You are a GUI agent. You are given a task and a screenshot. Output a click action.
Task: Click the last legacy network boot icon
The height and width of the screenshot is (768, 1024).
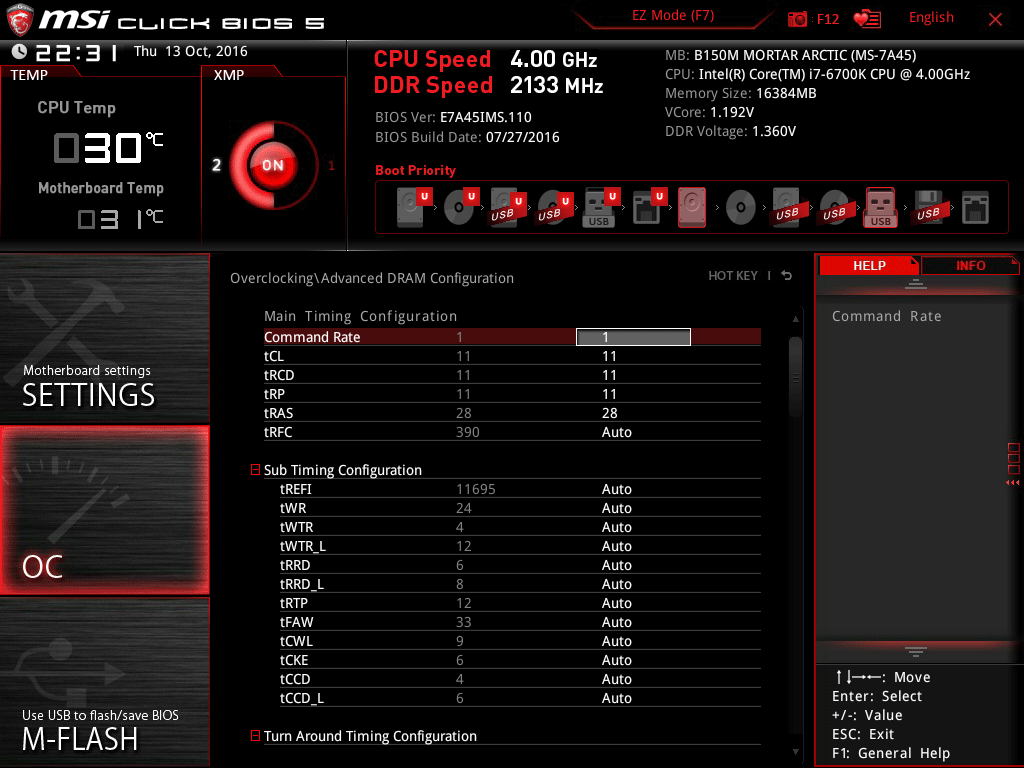(975, 208)
